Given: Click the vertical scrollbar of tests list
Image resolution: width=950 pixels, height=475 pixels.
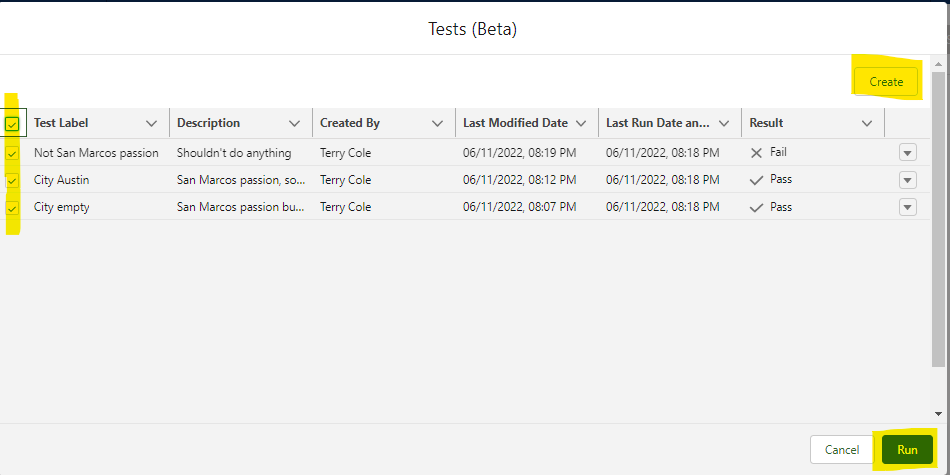Looking at the screenshot, I should click(x=938, y=220).
